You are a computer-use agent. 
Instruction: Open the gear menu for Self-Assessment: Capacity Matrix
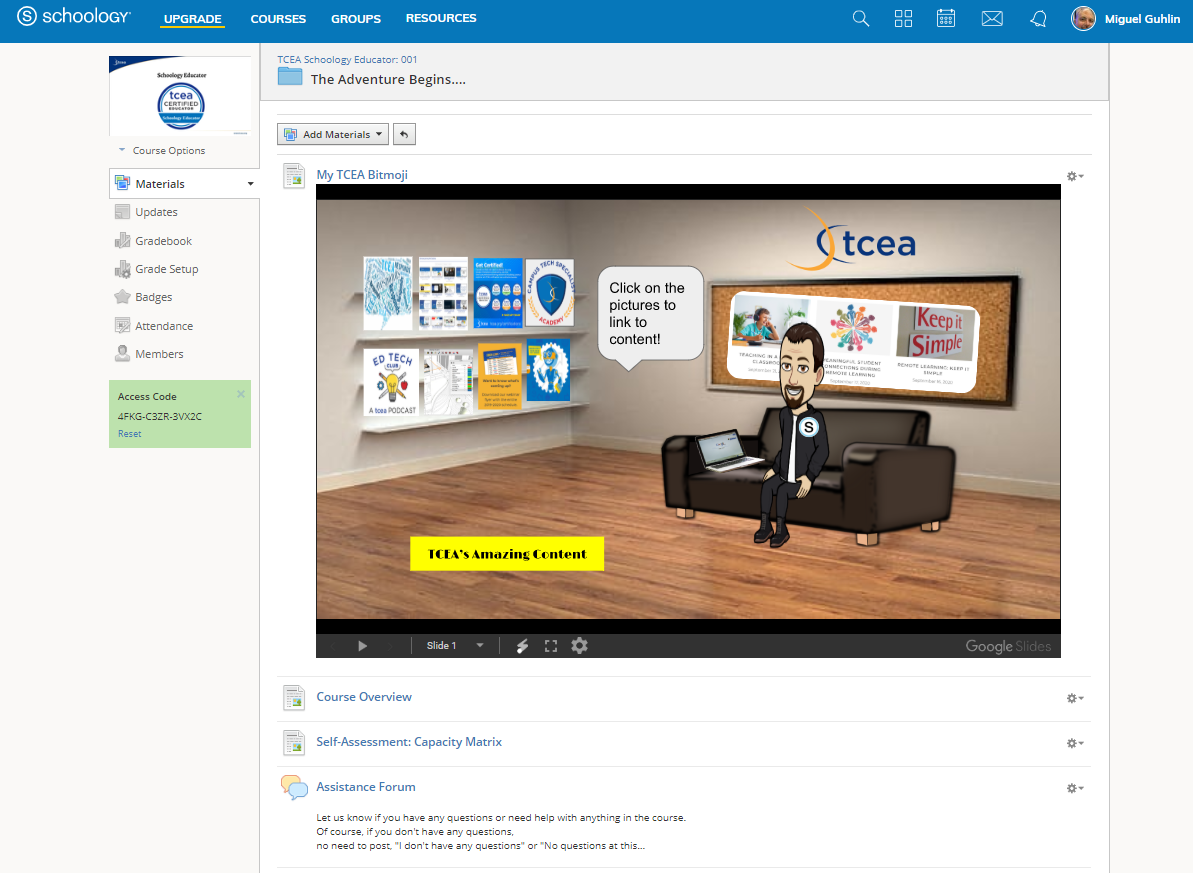click(x=1074, y=743)
